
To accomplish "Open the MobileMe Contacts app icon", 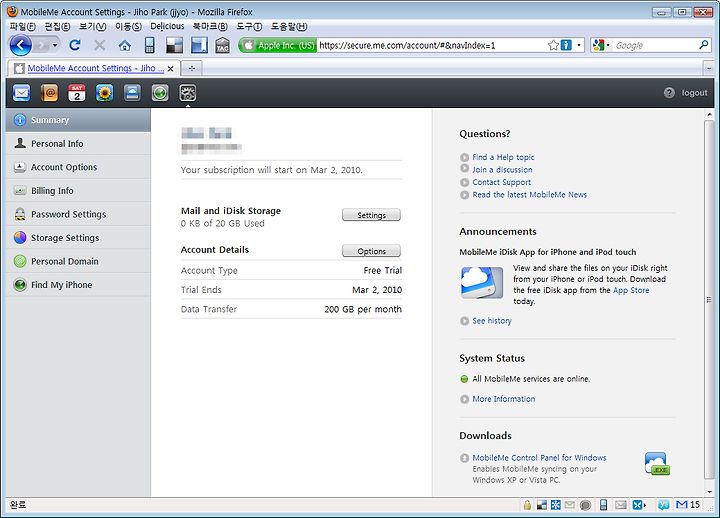I will [49, 93].
